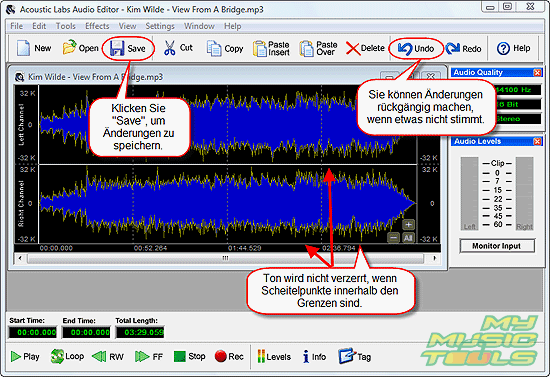Click the Right level meter

(524, 194)
